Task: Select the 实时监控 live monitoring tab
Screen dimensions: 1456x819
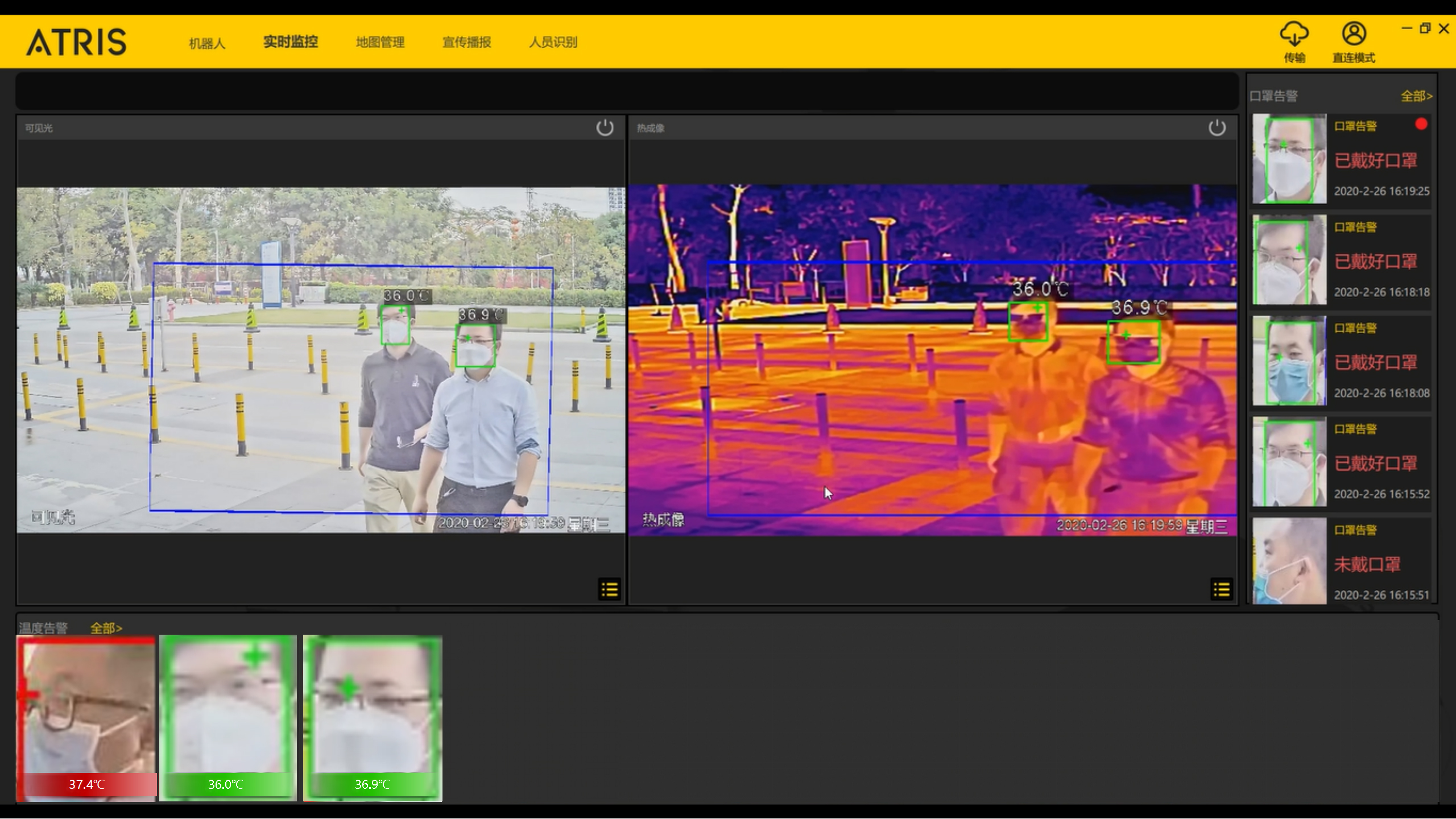Action: click(290, 42)
